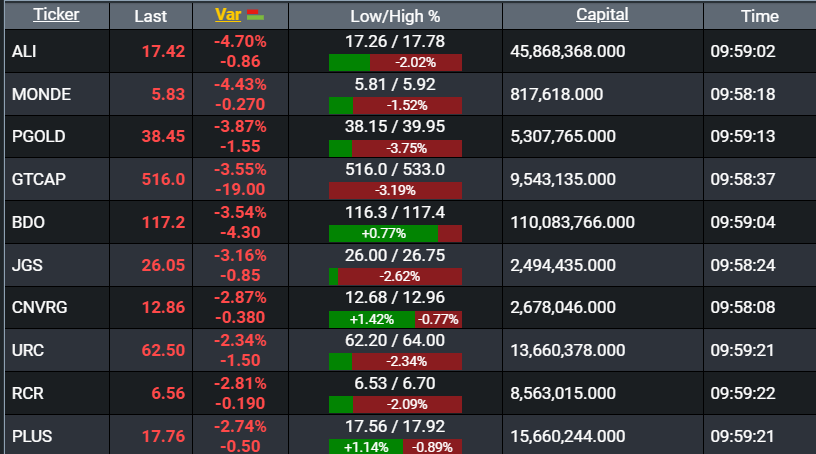The width and height of the screenshot is (816, 454).
Task: Click MONDE capital 817,618.000
Action: pos(556,94)
